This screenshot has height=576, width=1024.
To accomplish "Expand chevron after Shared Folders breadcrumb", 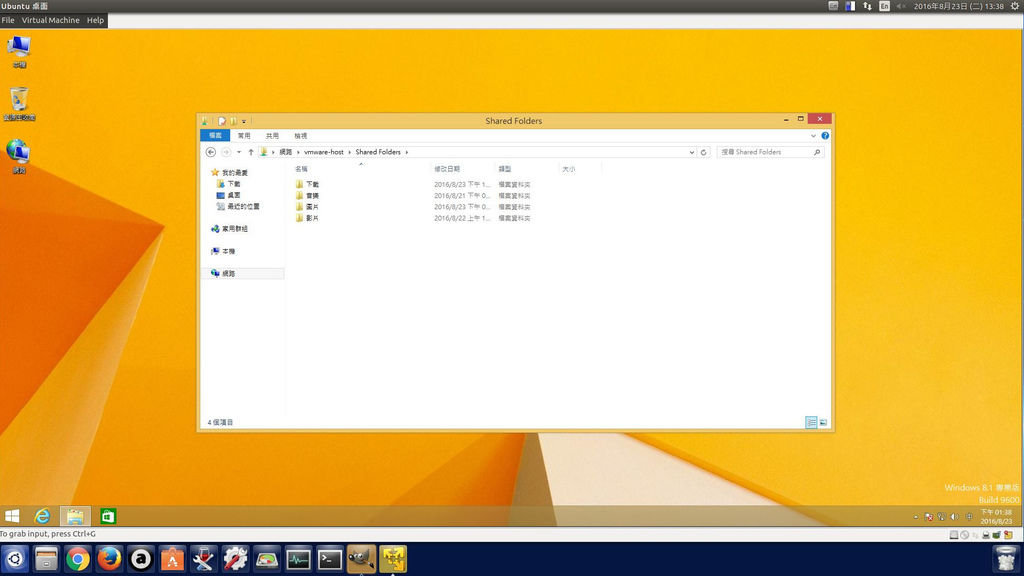I will (406, 152).
